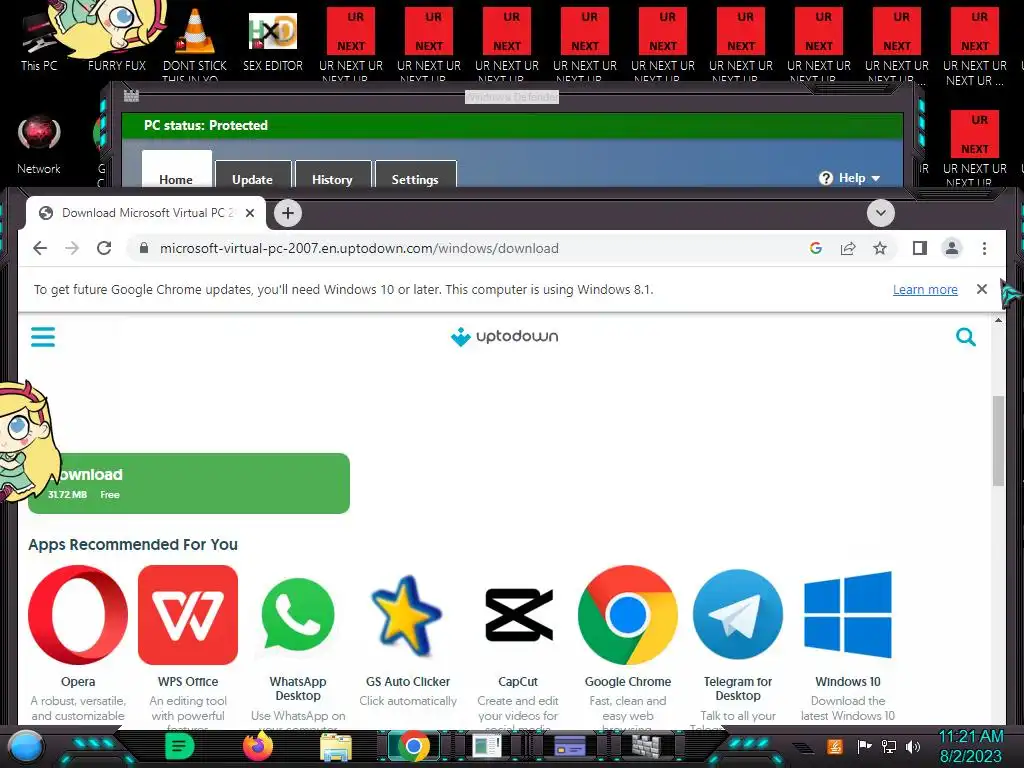
Task: Click the CapCut title link
Action: (x=518, y=681)
